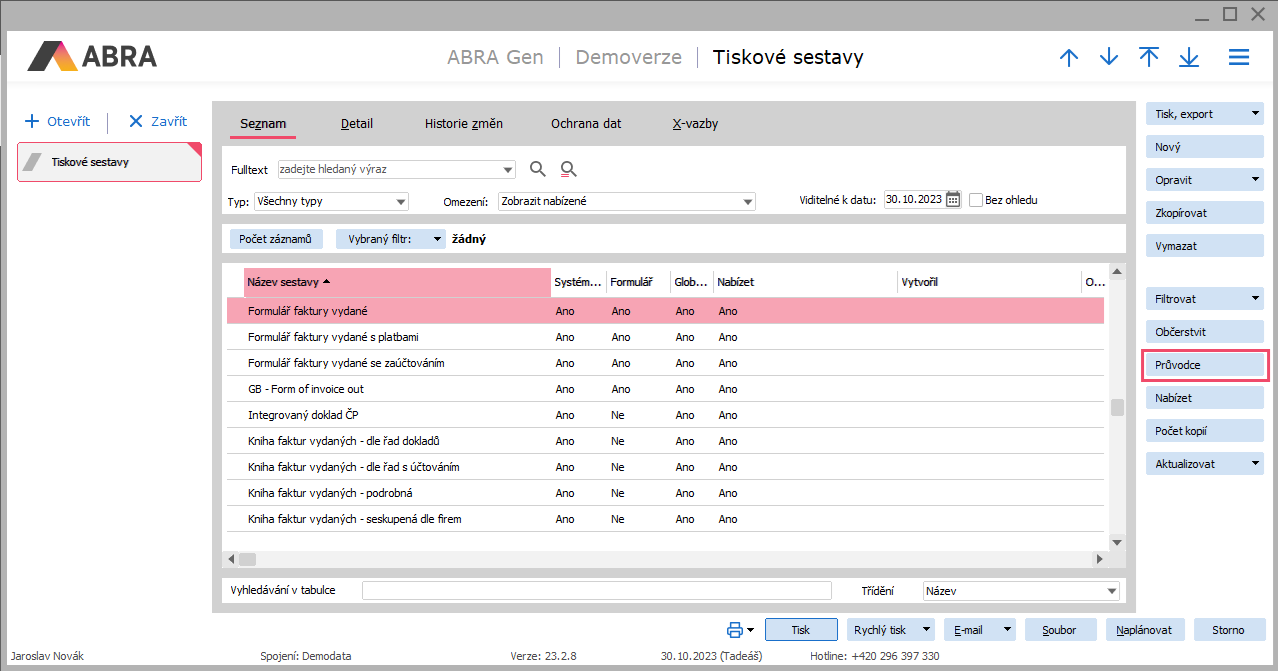Click the up arrow navigation icon

[x=1069, y=58]
